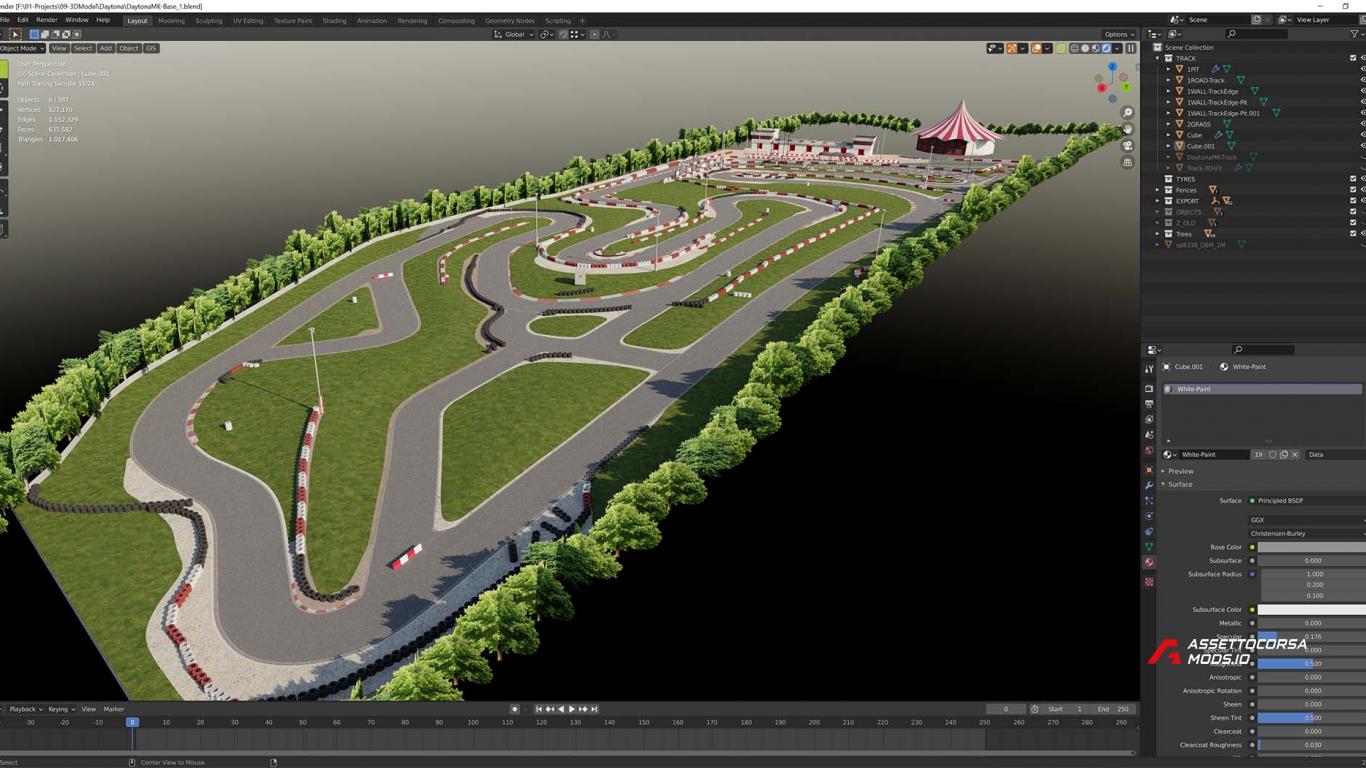This screenshot has width=1366, height=768.
Task: Toggle fake user shield icon for White-Paint
Action: click(x=1272, y=454)
